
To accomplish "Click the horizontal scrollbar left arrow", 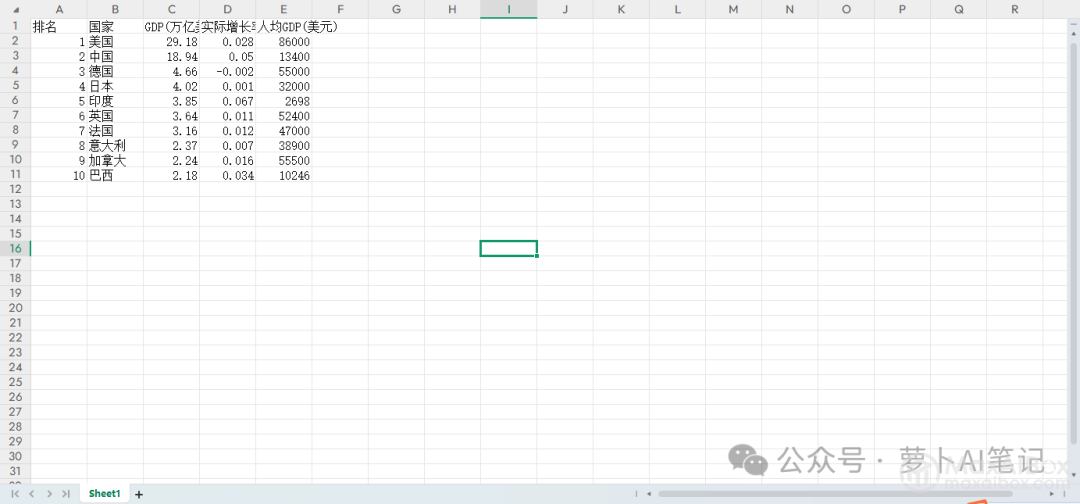I will pyautogui.click(x=649, y=494).
